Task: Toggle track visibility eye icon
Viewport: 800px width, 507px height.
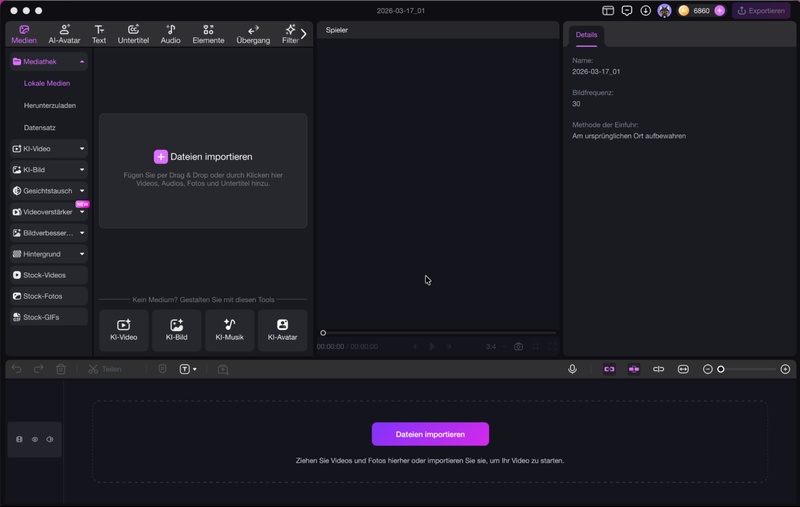Action: 35,439
